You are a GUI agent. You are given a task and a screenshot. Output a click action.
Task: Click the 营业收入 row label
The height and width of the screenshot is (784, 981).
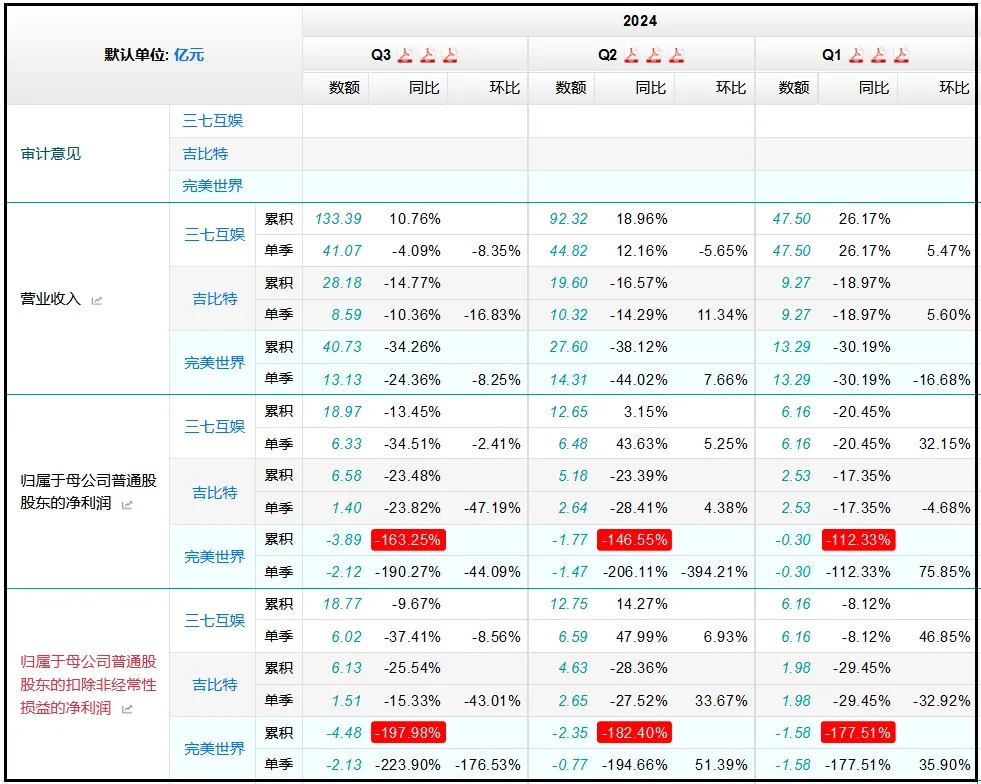pos(51,299)
